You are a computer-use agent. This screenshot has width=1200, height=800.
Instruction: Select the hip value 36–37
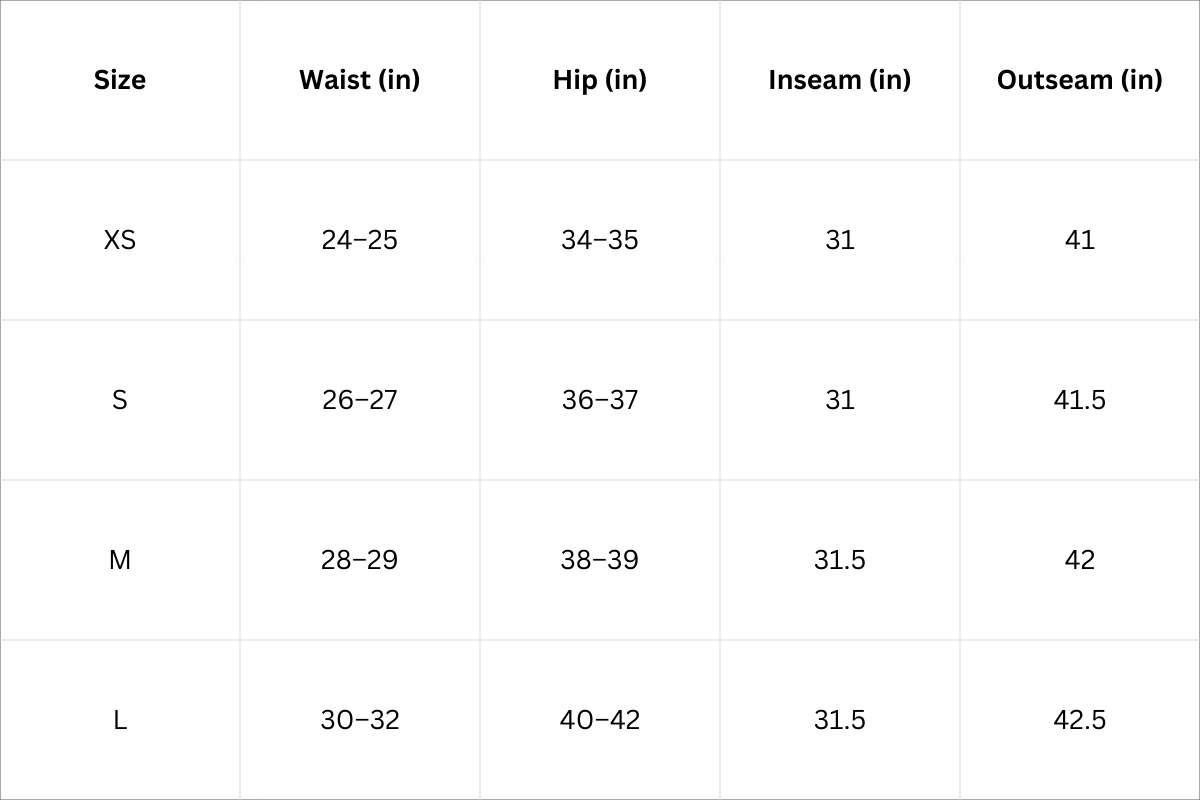tap(600, 400)
